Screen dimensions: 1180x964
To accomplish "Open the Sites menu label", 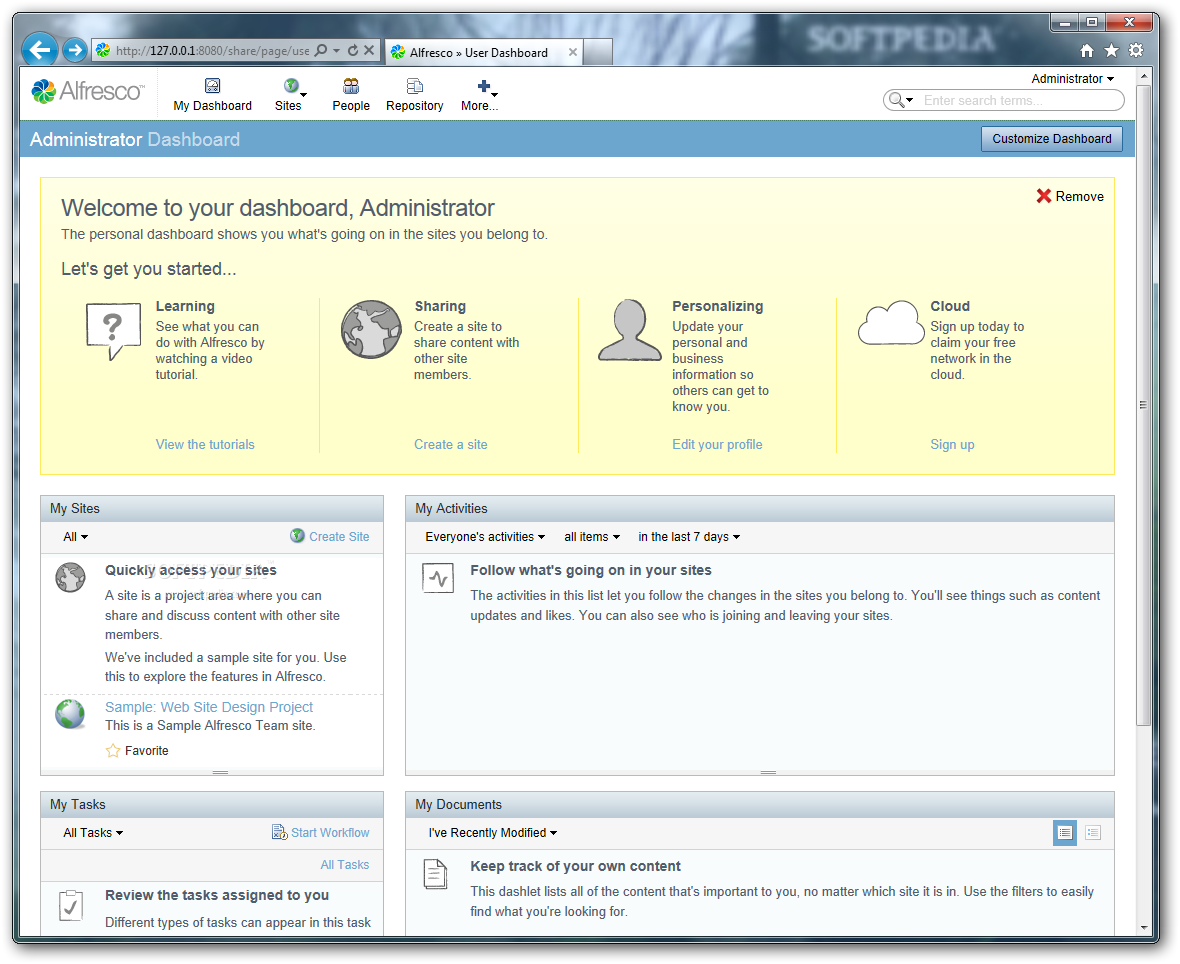I will [x=287, y=105].
